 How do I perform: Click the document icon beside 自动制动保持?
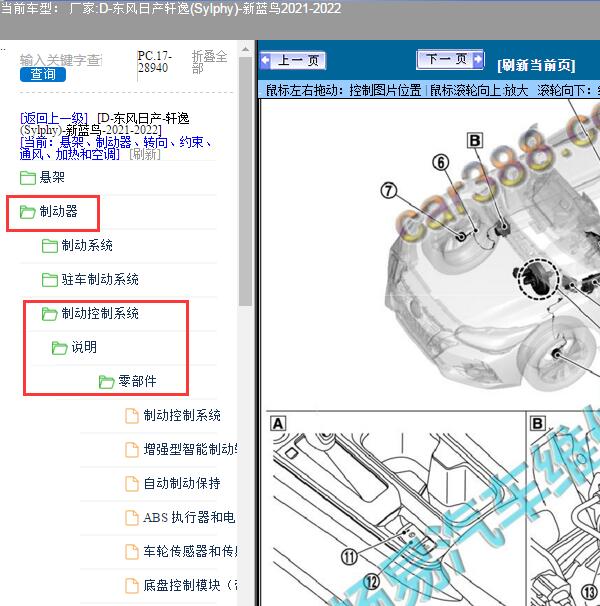[x=132, y=484]
